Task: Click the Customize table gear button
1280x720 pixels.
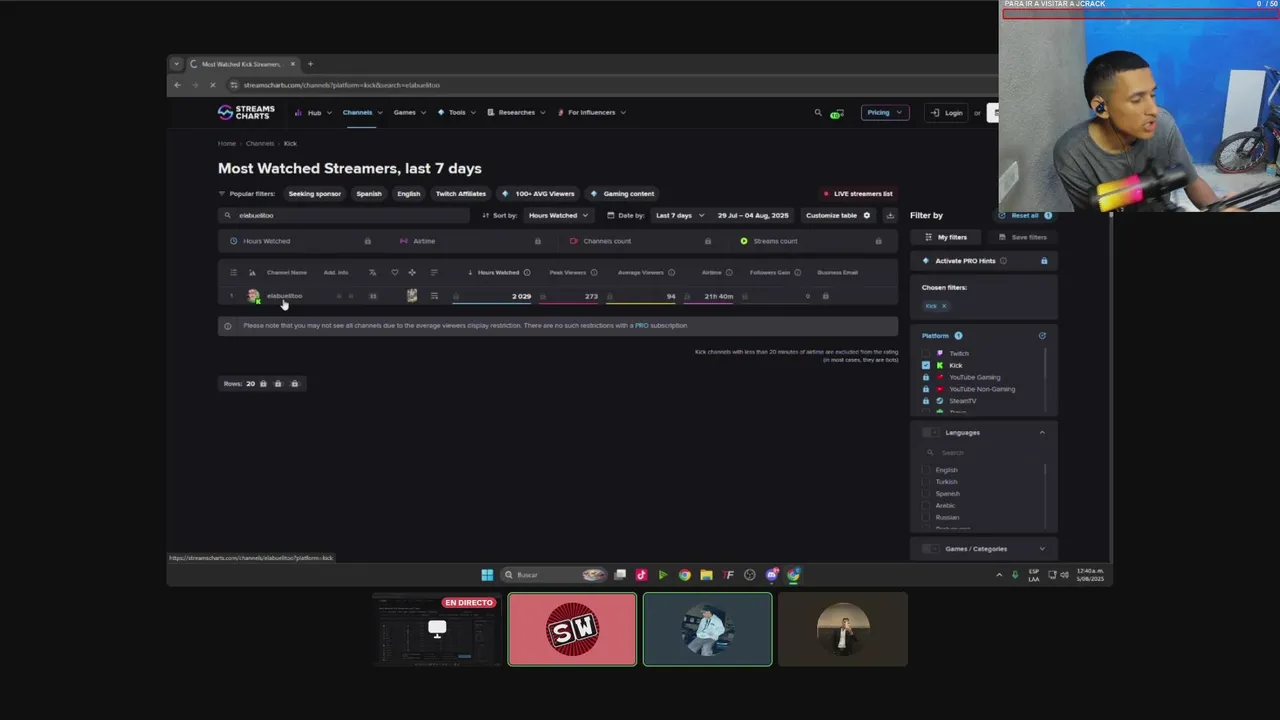Action: (x=838, y=215)
